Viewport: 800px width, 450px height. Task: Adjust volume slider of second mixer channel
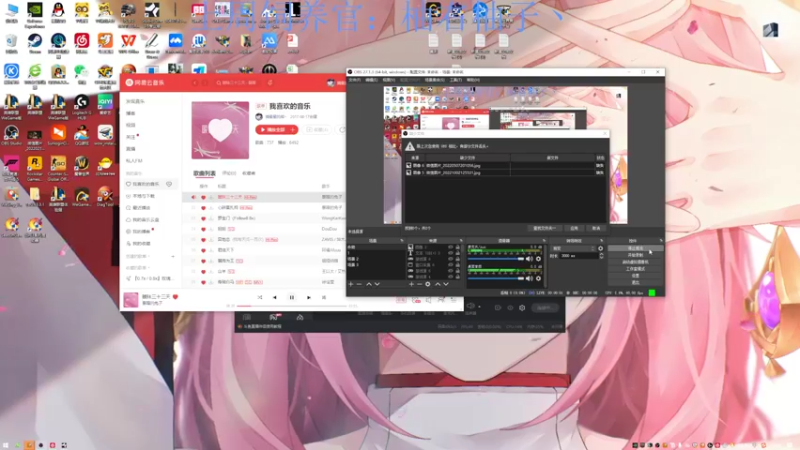(496, 279)
